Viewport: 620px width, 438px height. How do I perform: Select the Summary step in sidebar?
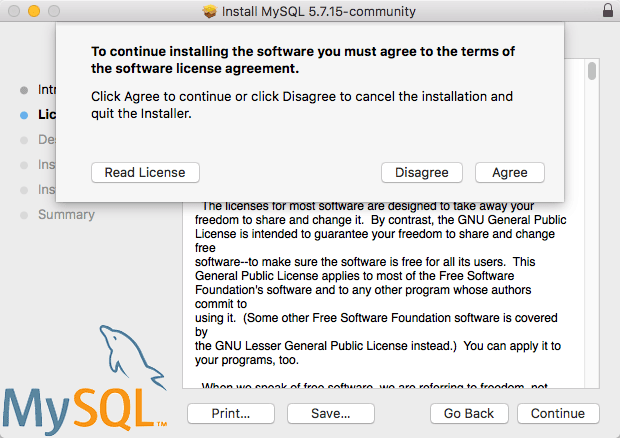coord(66,215)
